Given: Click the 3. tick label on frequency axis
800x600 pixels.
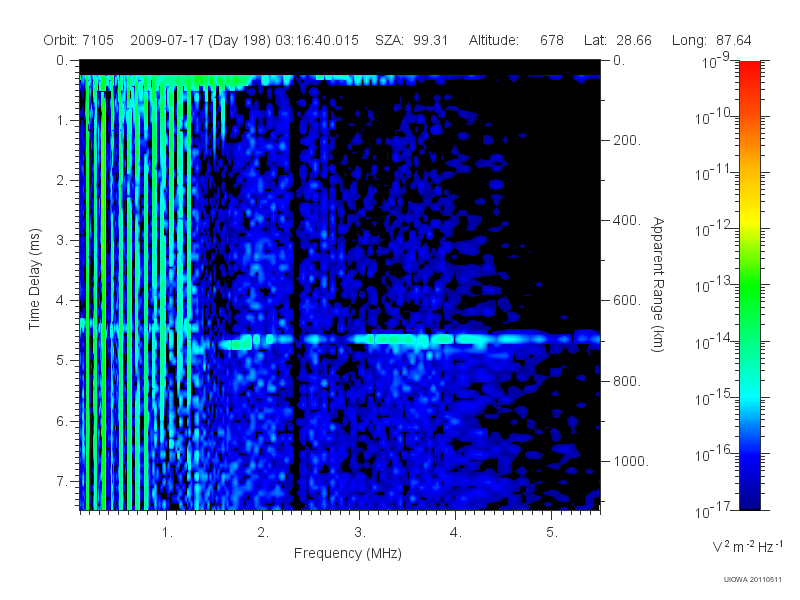Looking at the screenshot, I should click(x=360, y=533).
